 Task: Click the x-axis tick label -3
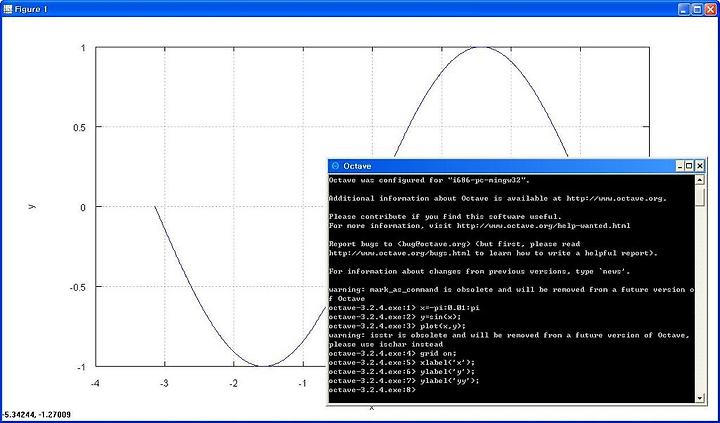(x=164, y=384)
